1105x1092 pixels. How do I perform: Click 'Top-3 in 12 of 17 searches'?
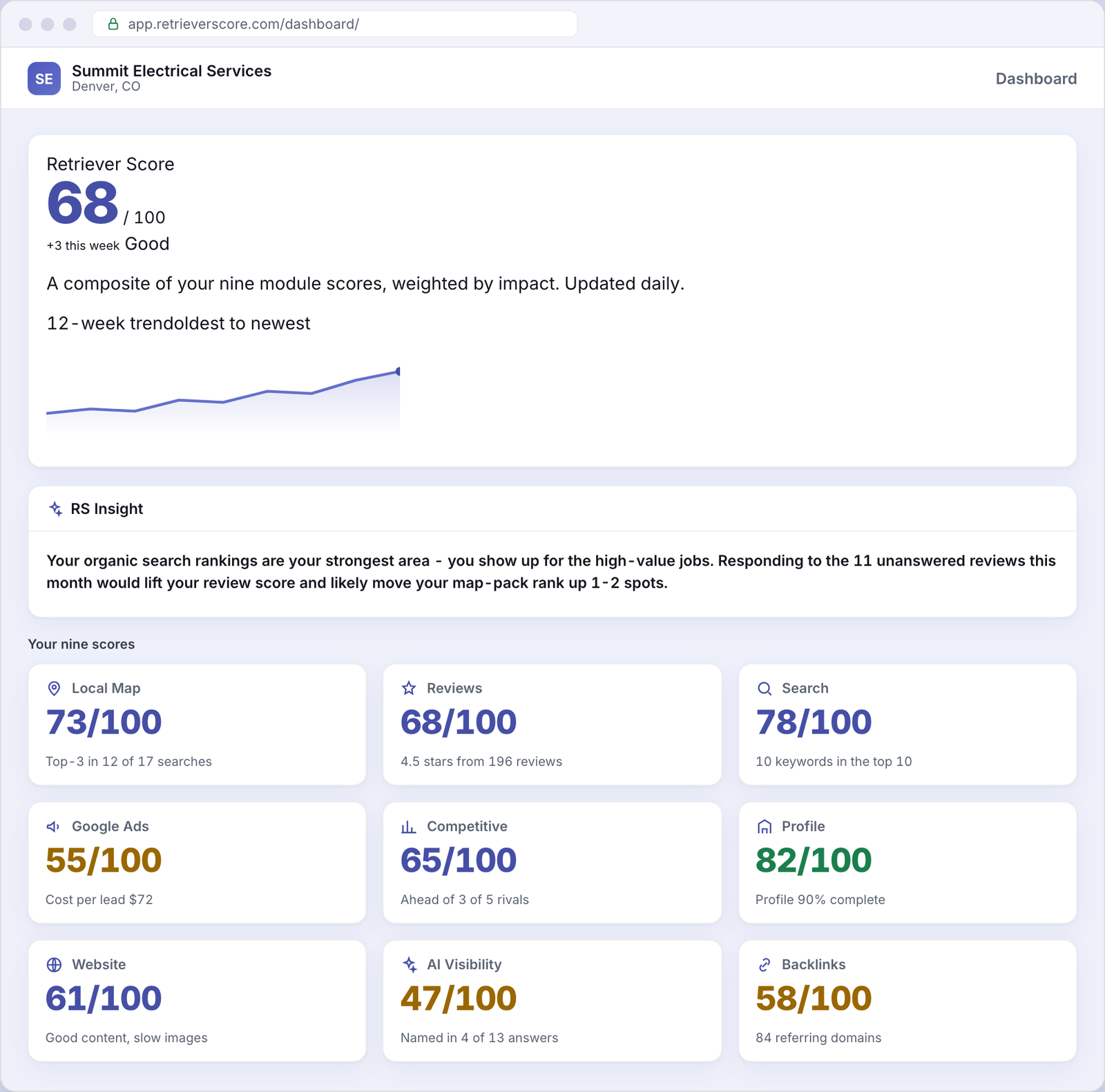point(128,762)
